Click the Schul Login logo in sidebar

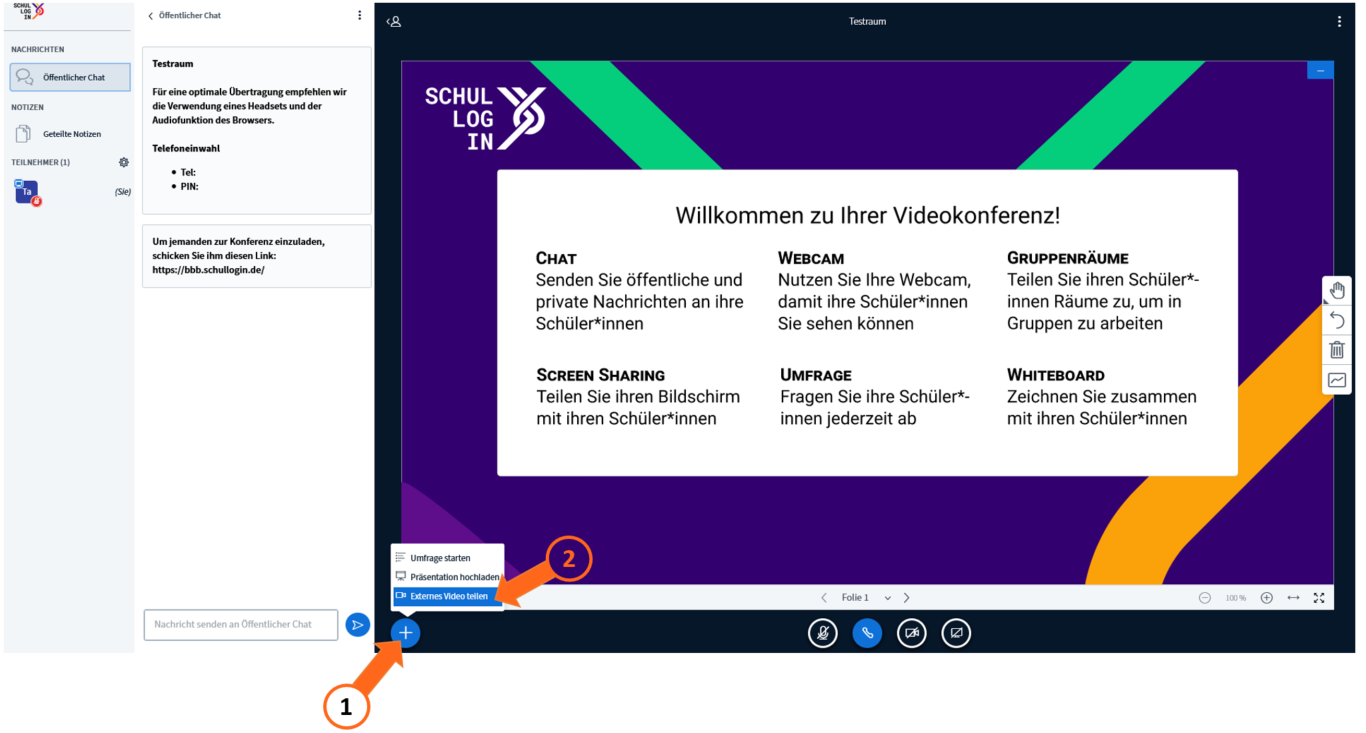click(x=29, y=12)
